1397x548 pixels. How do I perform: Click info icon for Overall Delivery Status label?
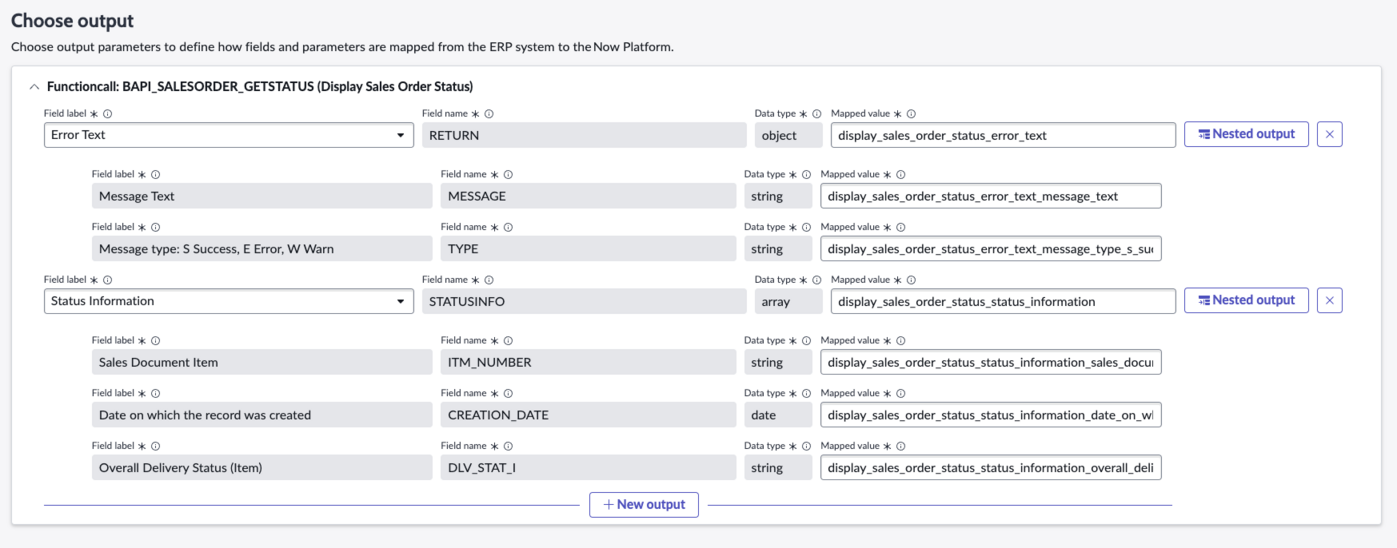pyautogui.click(x=156, y=446)
